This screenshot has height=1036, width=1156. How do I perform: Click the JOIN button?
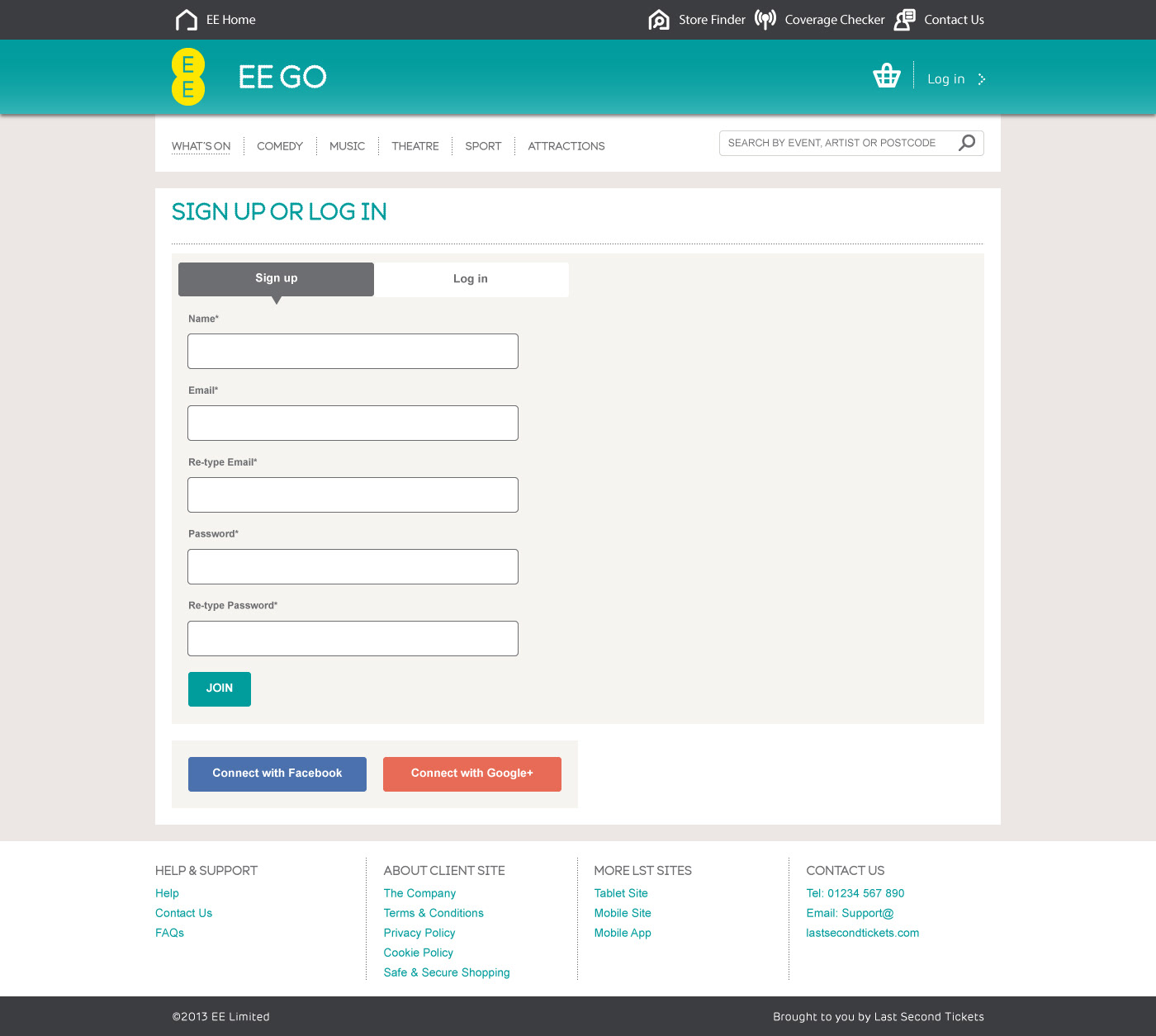click(x=220, y=688)
